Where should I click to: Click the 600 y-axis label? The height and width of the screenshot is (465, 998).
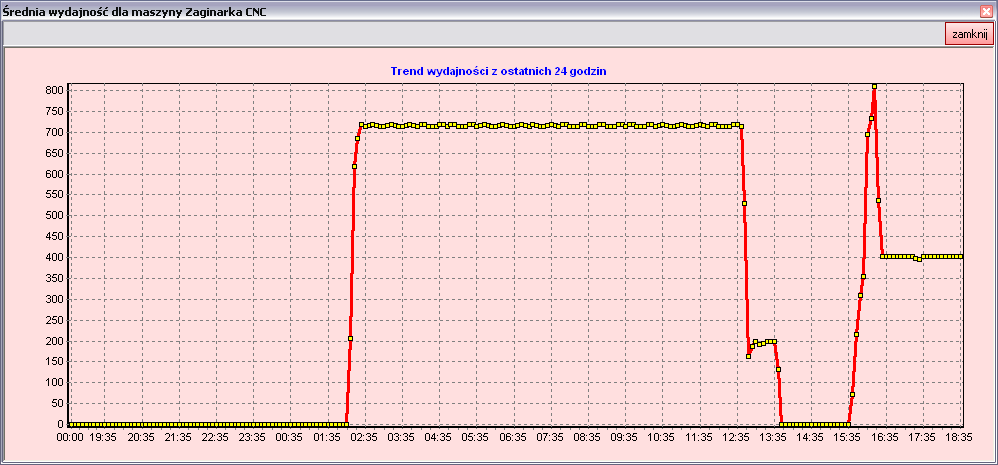tap(55, 174)
